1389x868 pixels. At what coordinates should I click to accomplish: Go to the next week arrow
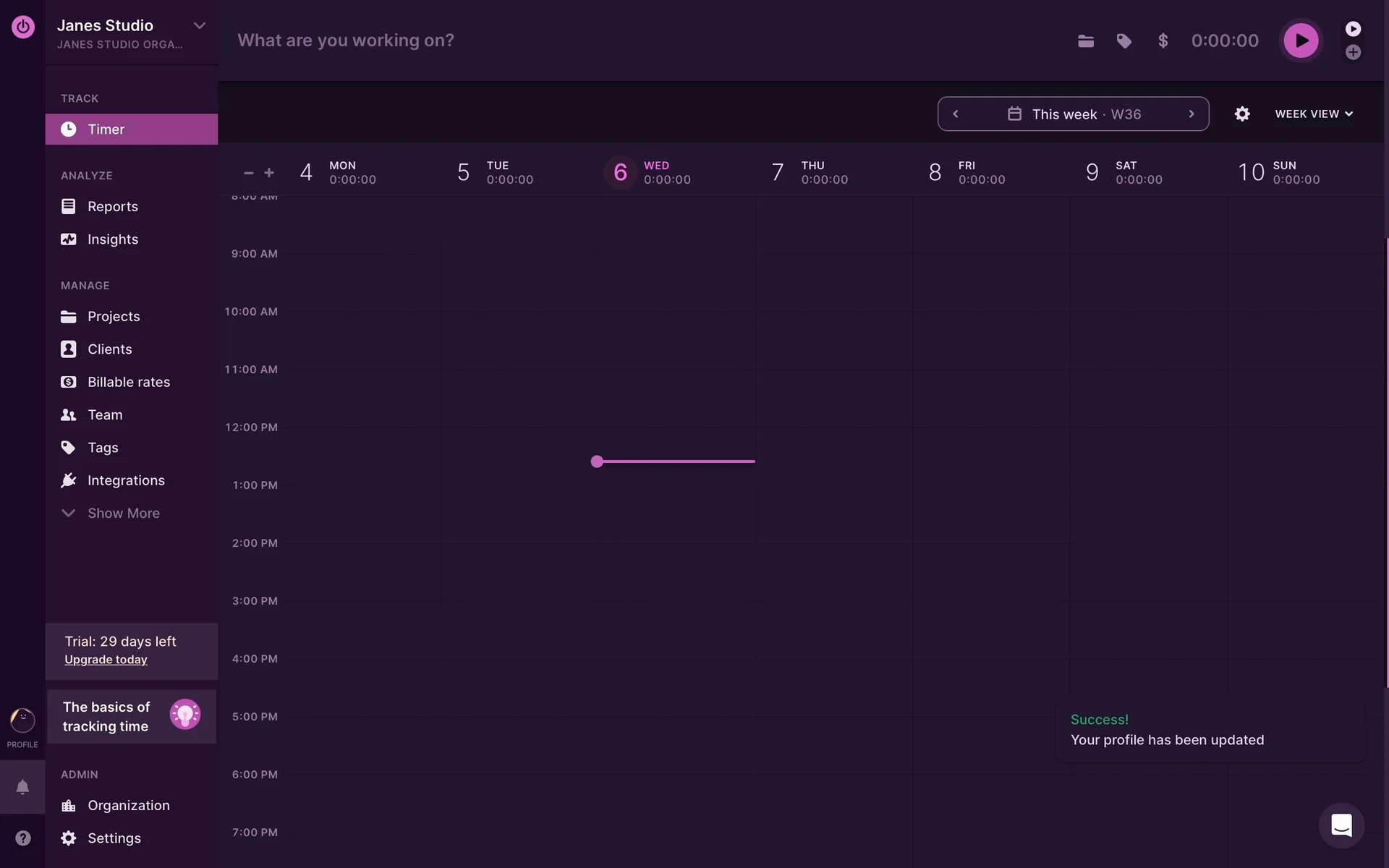(x=1191, y=114)
